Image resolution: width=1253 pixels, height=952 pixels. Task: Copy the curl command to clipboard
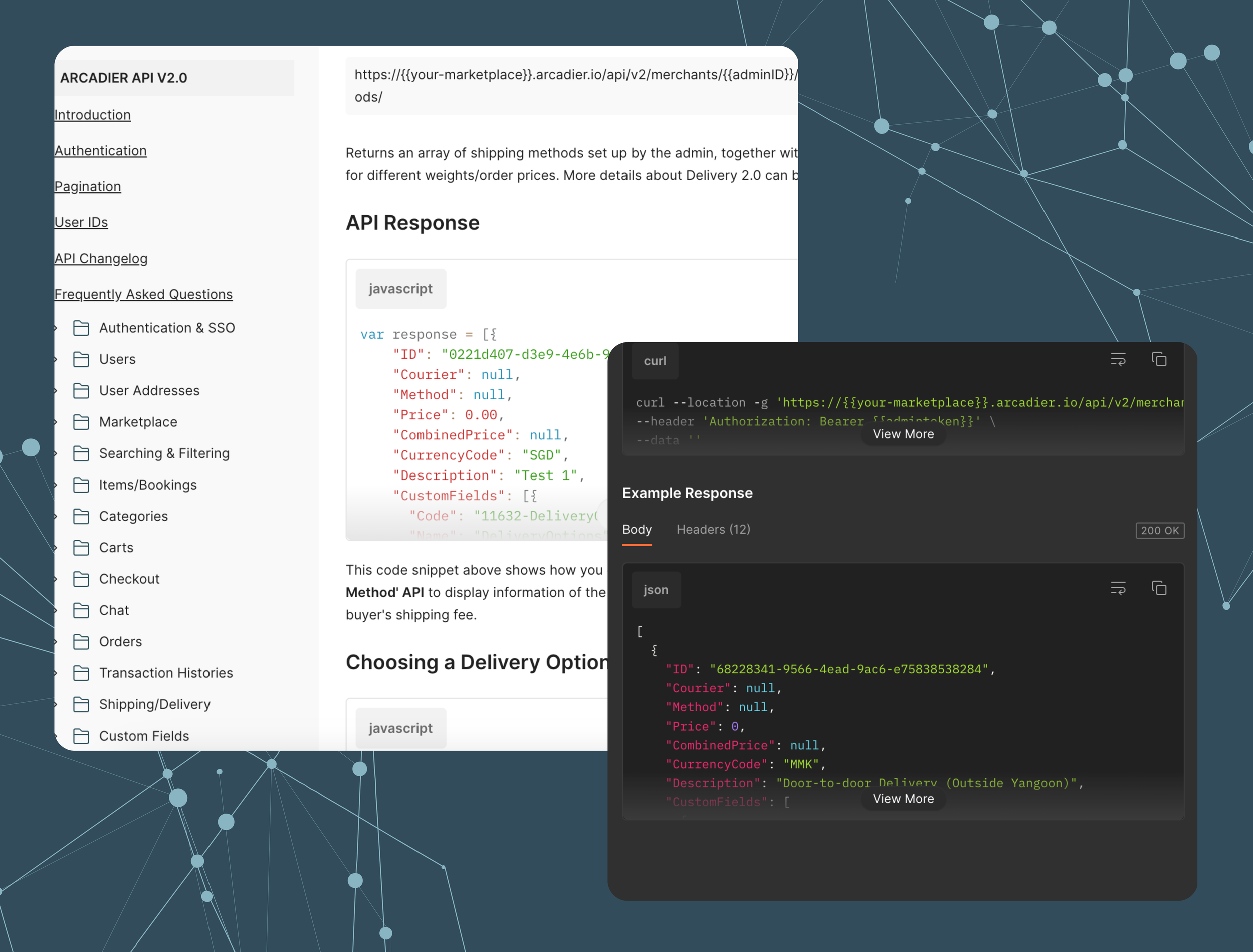(x=1159, y=359)
